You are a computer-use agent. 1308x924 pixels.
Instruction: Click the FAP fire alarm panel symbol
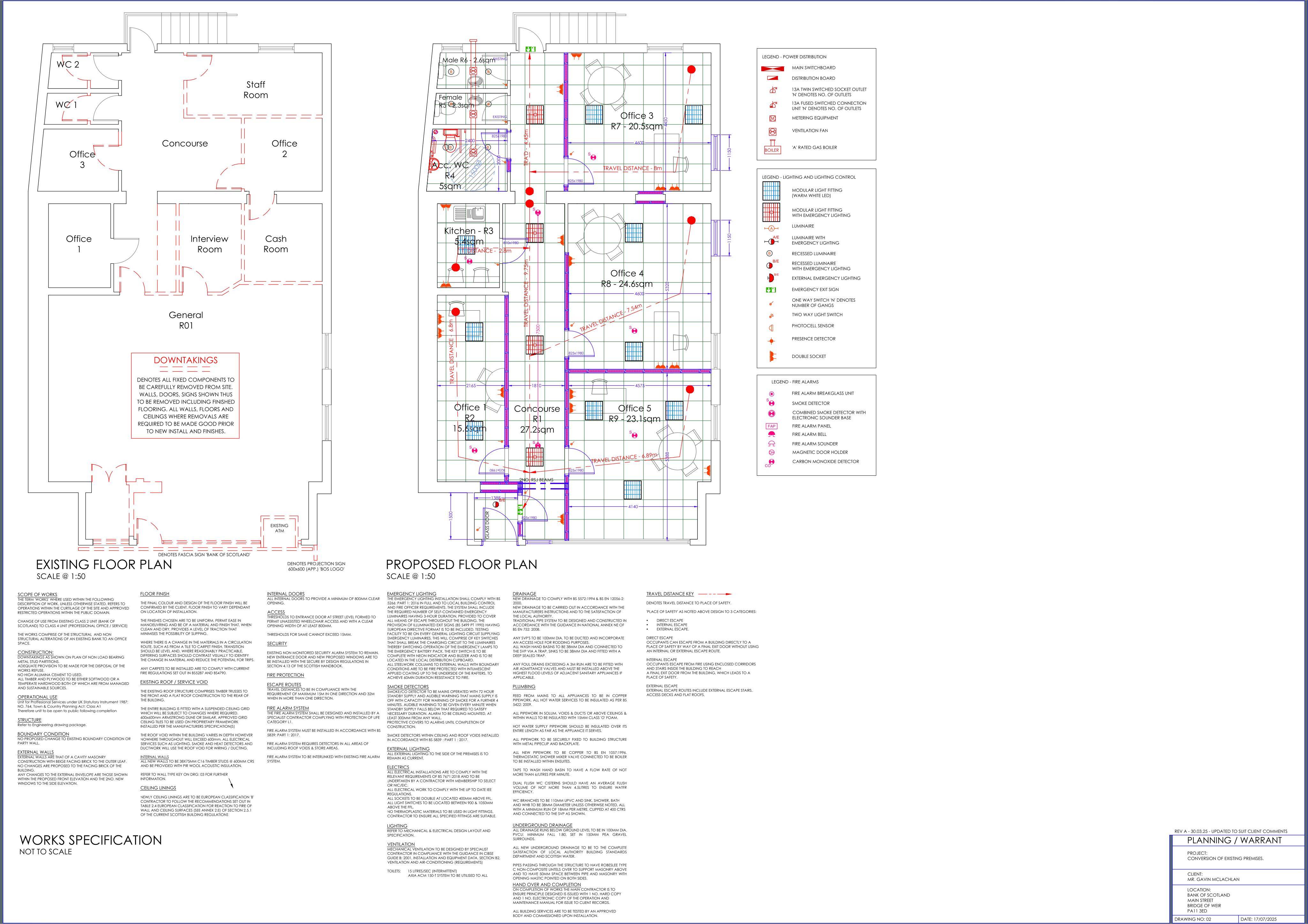point(772,426)
